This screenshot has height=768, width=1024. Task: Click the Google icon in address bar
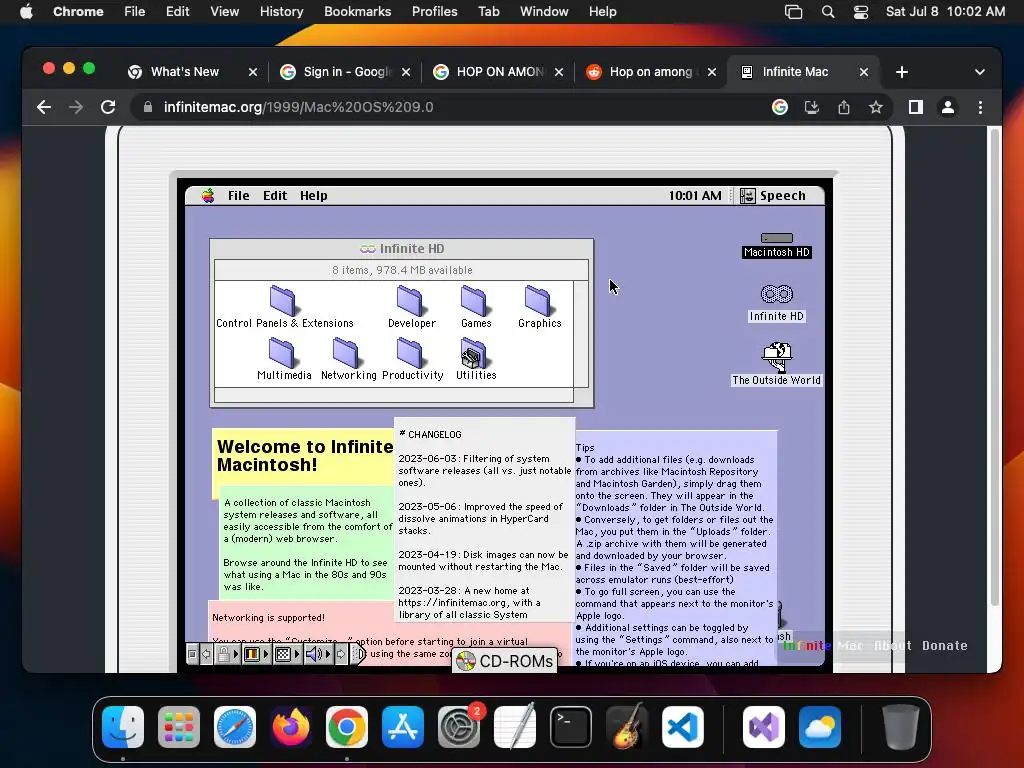point(780,107)
